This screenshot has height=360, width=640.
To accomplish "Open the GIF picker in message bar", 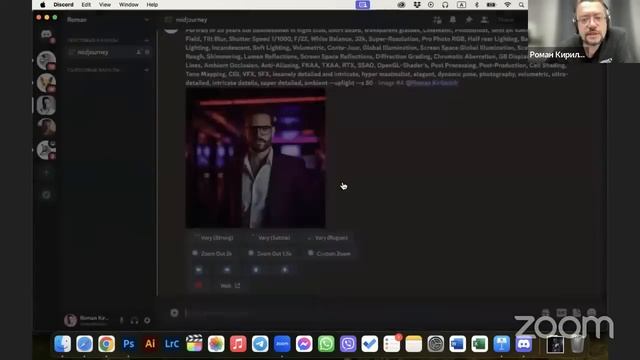I will [561, 313].
